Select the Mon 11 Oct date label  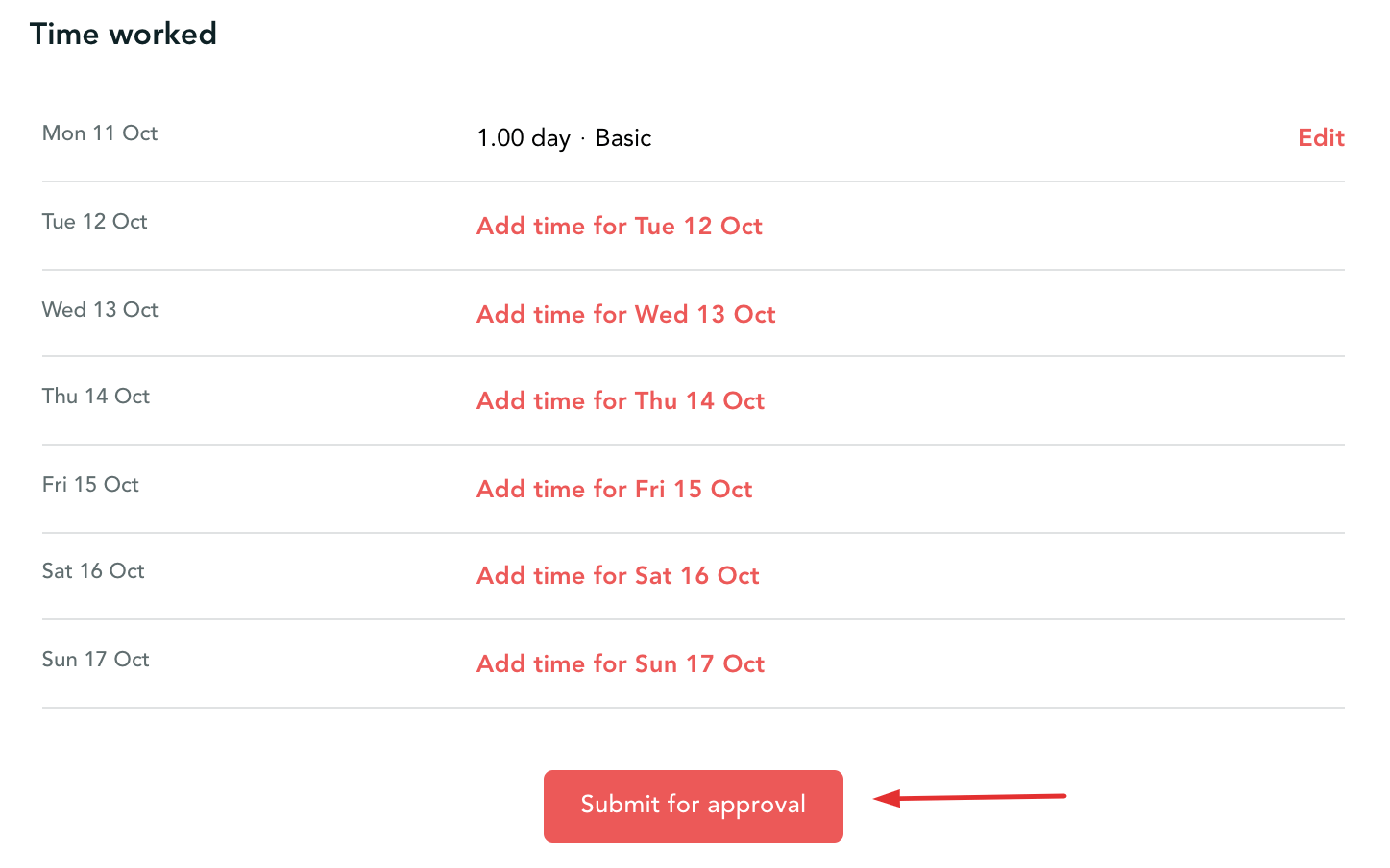pos(99,133)
